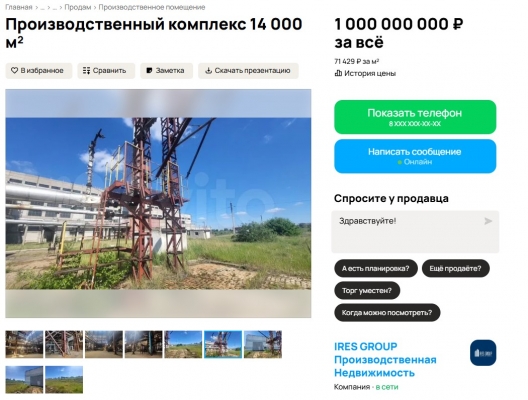The width and height of the screenshot is (528, 400).
Task: Go to Главная breadcrumb
Action: [x=19, y=7]
